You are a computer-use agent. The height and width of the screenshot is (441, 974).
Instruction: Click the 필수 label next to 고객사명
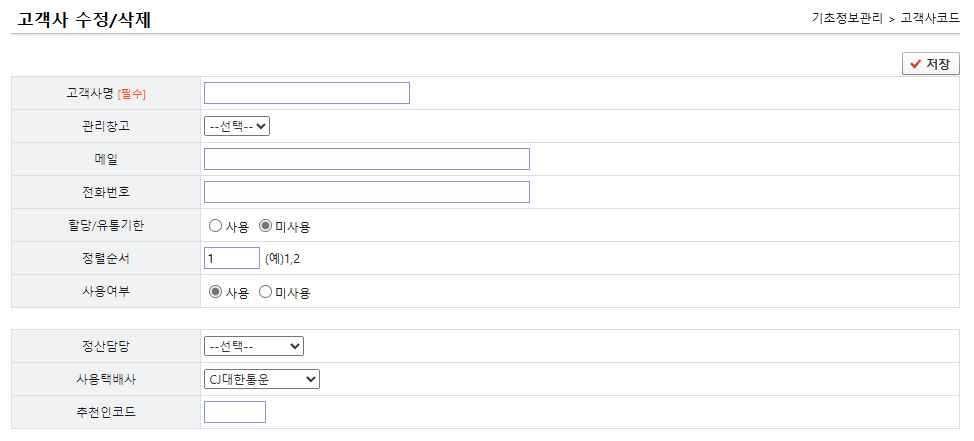click(132, 94)
